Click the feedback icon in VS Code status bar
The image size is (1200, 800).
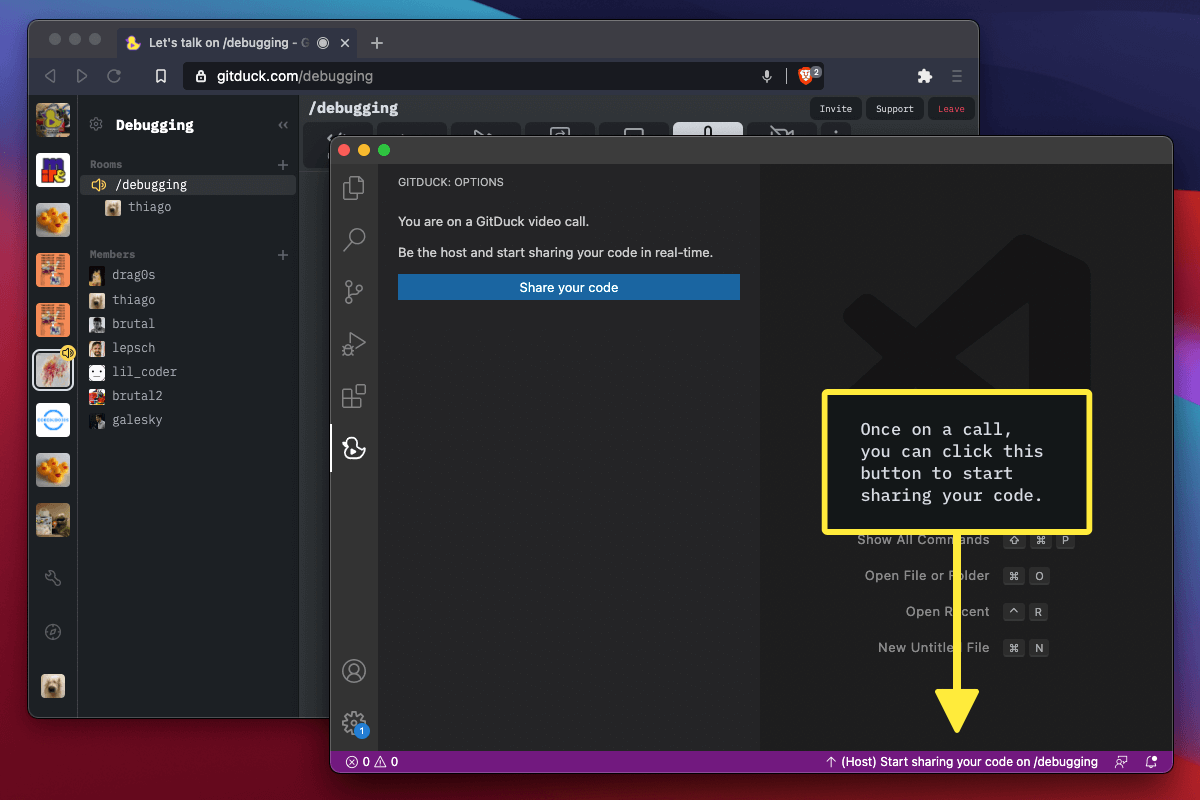[1121, 762]
